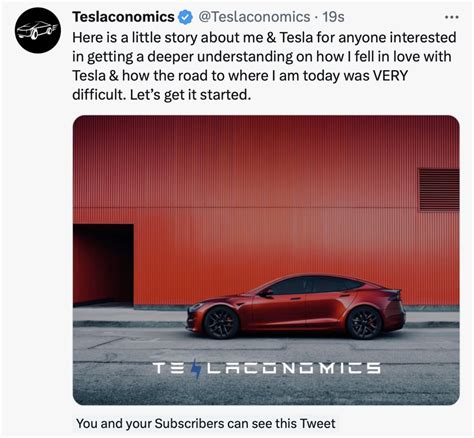Open the tweet via 19s timestamp
This screenshot has height=438, width=474.
point(333,17)
